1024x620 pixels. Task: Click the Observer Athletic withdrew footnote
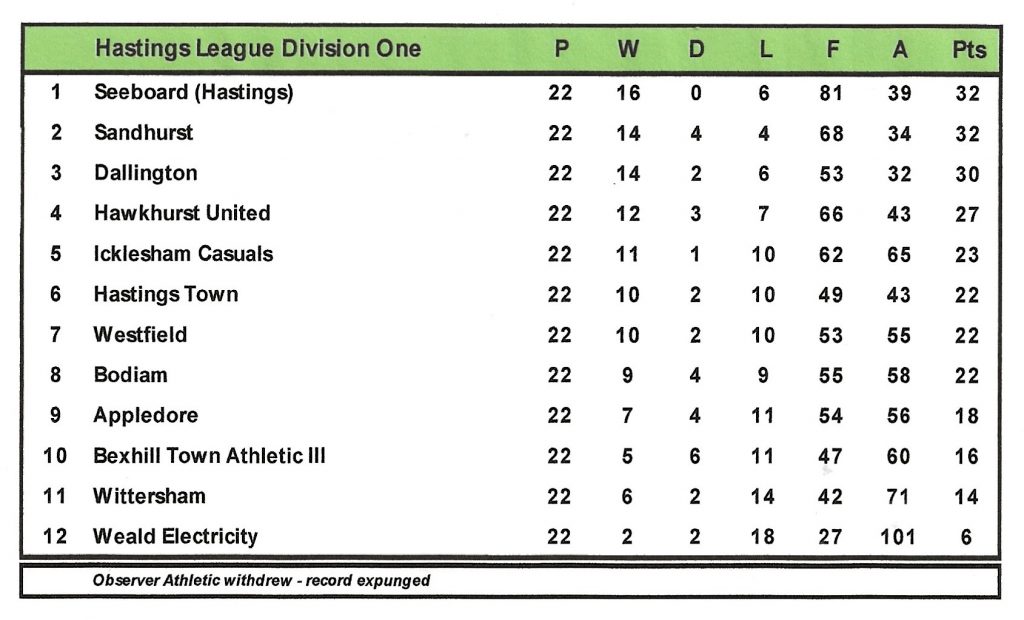[261, 580]
